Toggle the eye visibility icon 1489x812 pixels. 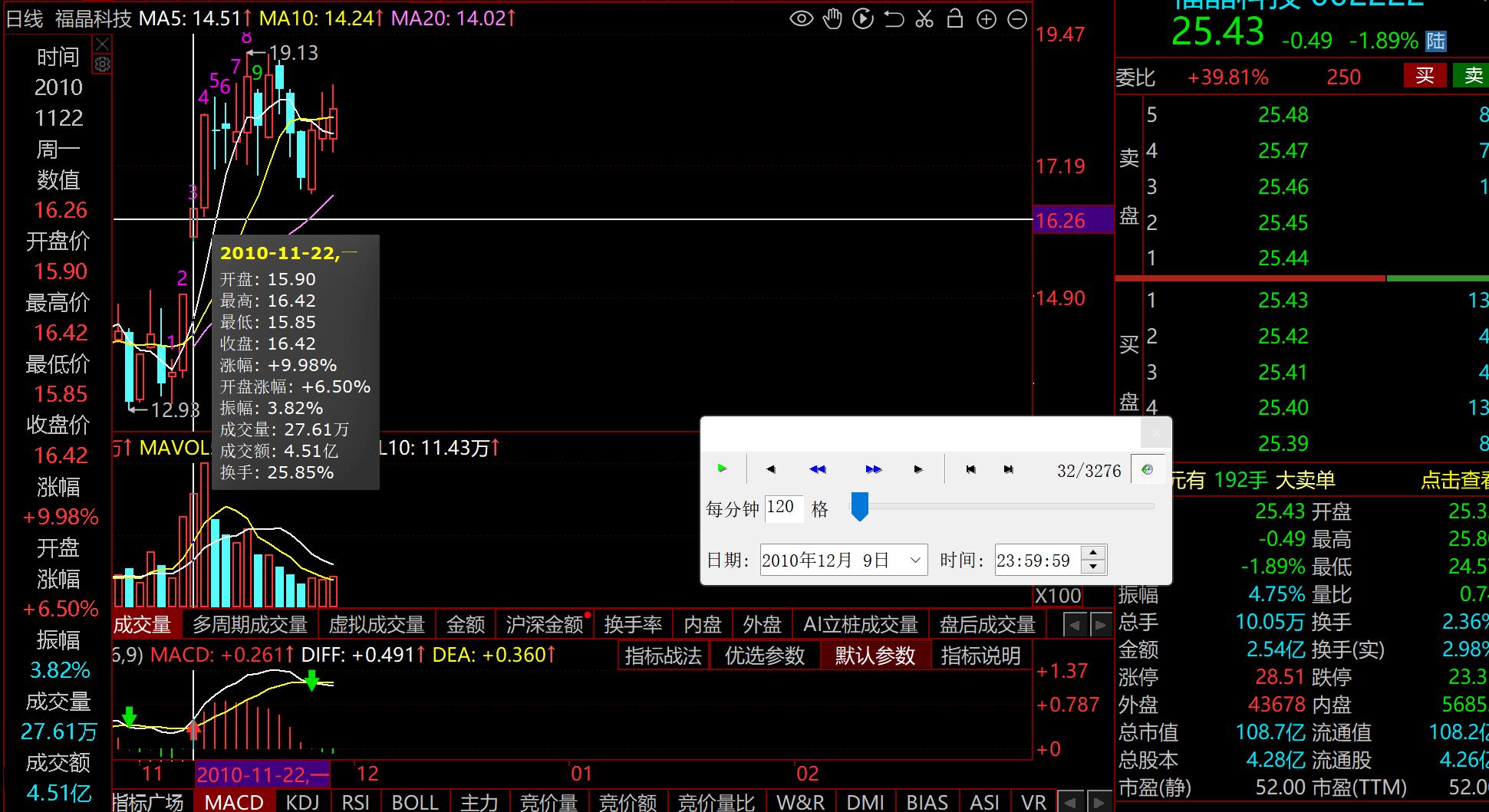tap(802, 19)
